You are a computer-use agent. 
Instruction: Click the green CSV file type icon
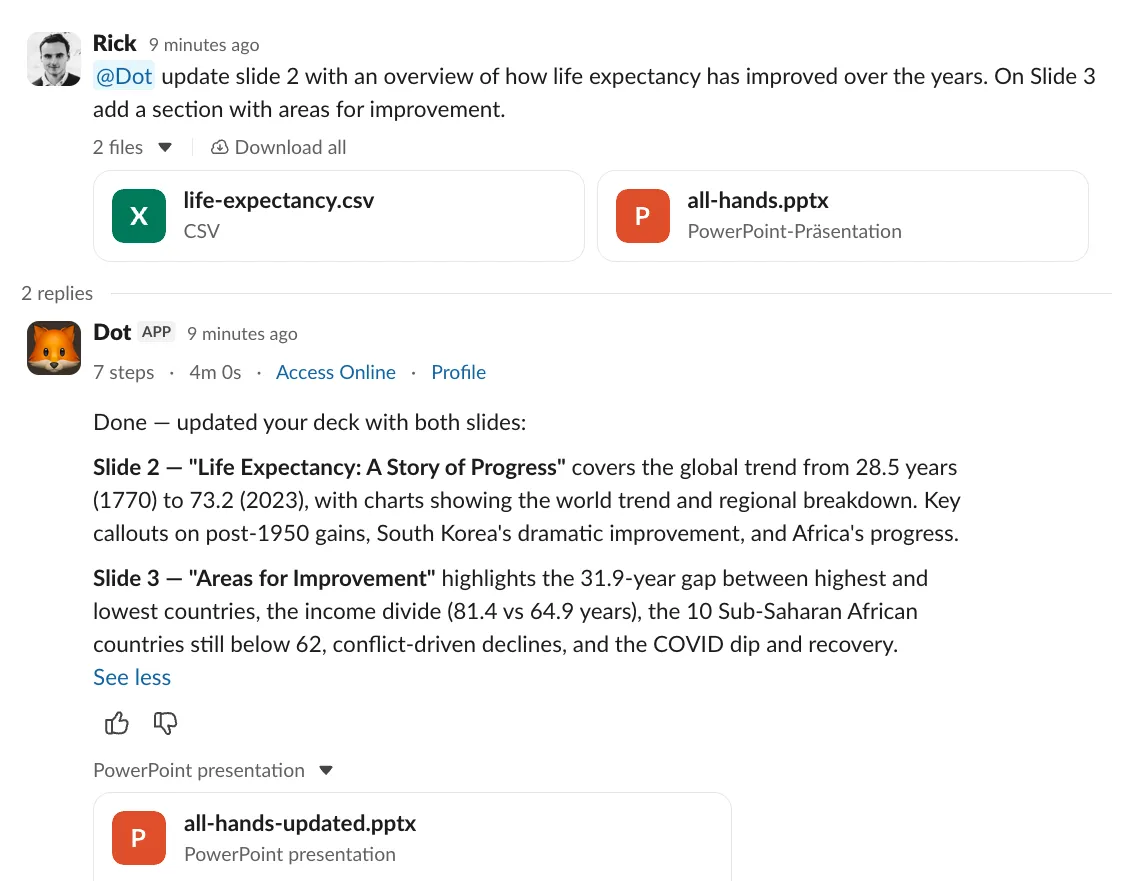138,215
